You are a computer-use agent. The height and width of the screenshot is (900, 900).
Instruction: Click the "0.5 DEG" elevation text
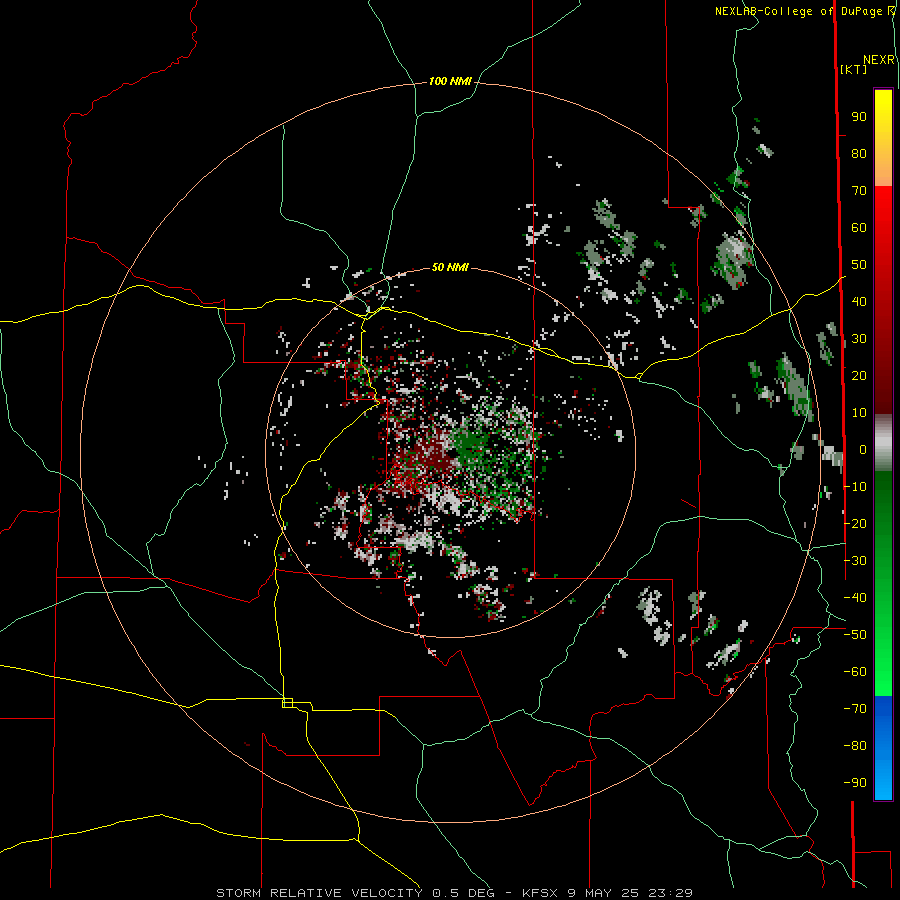coord(463,893)
